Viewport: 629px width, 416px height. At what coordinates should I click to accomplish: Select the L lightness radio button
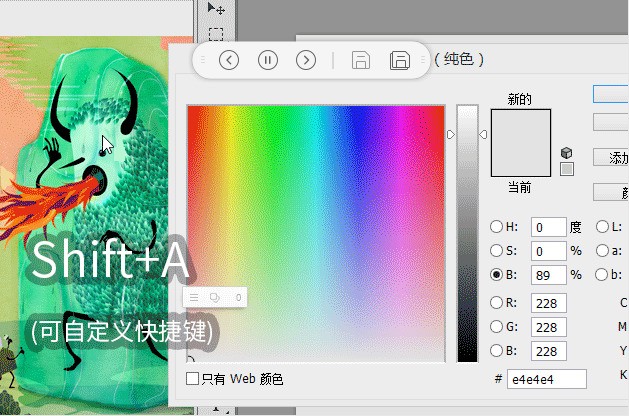pos(602,227)
